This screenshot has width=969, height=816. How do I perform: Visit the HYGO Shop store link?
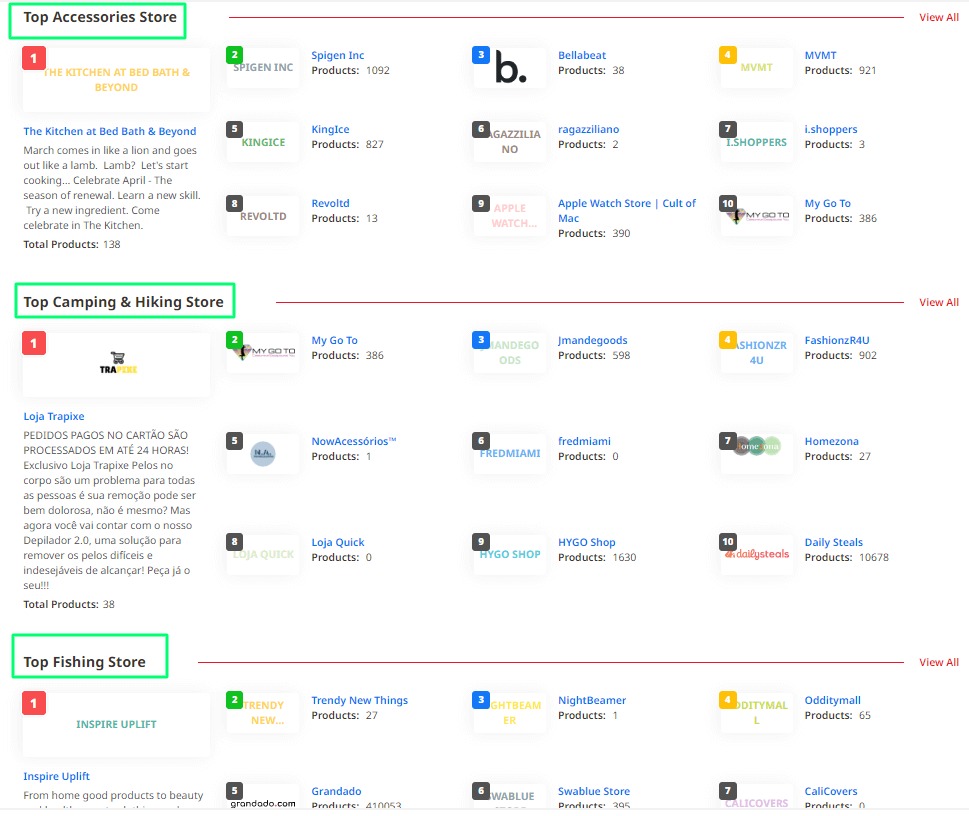(586, 542)
